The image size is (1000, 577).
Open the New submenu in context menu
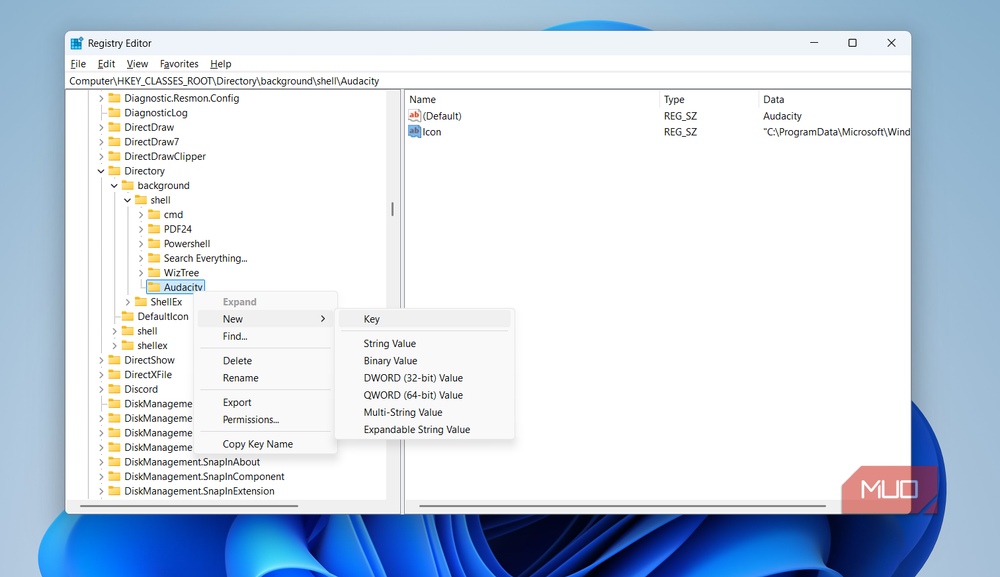tap(265, 319)
